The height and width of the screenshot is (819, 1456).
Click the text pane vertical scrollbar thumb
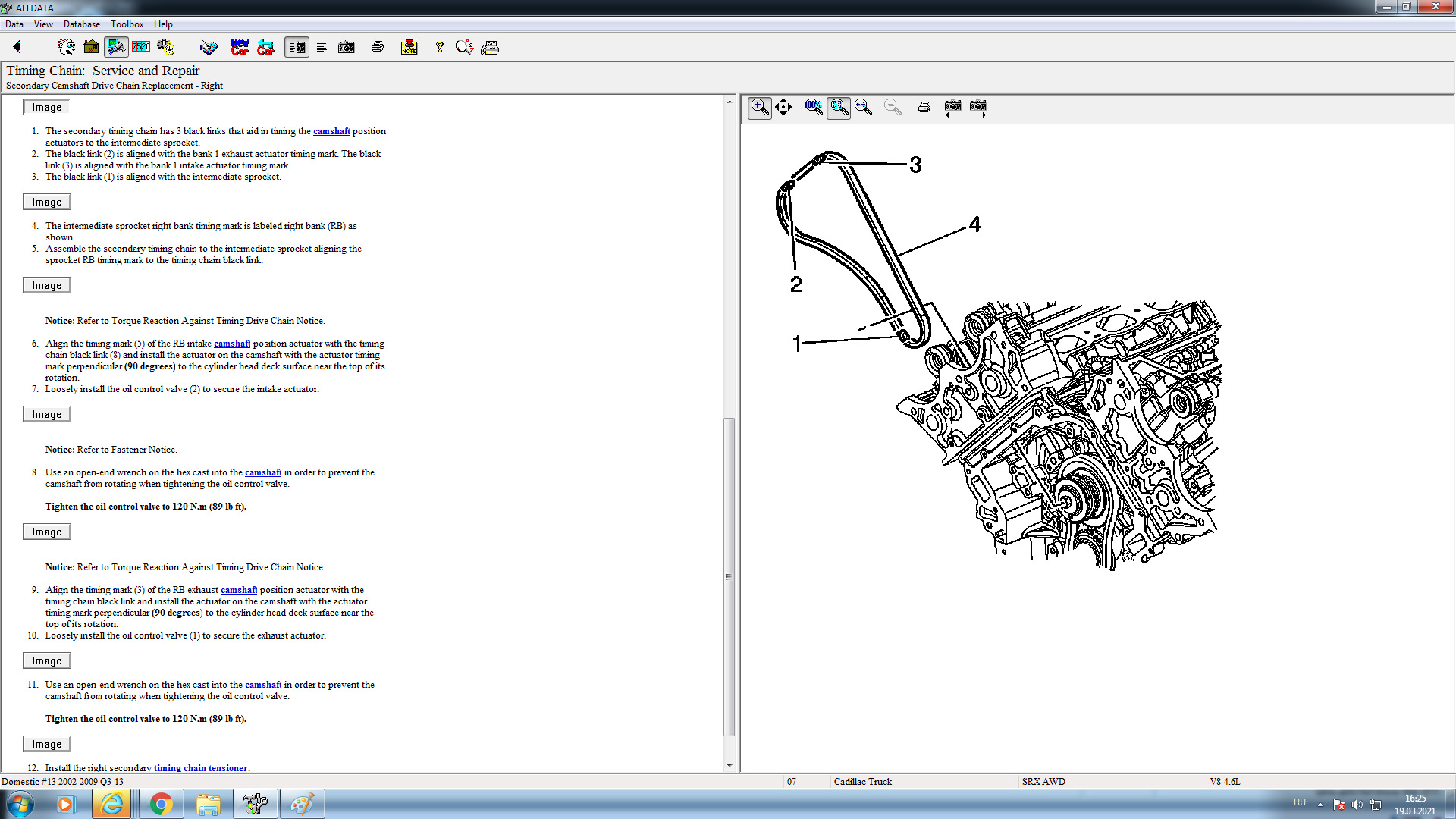729,576
